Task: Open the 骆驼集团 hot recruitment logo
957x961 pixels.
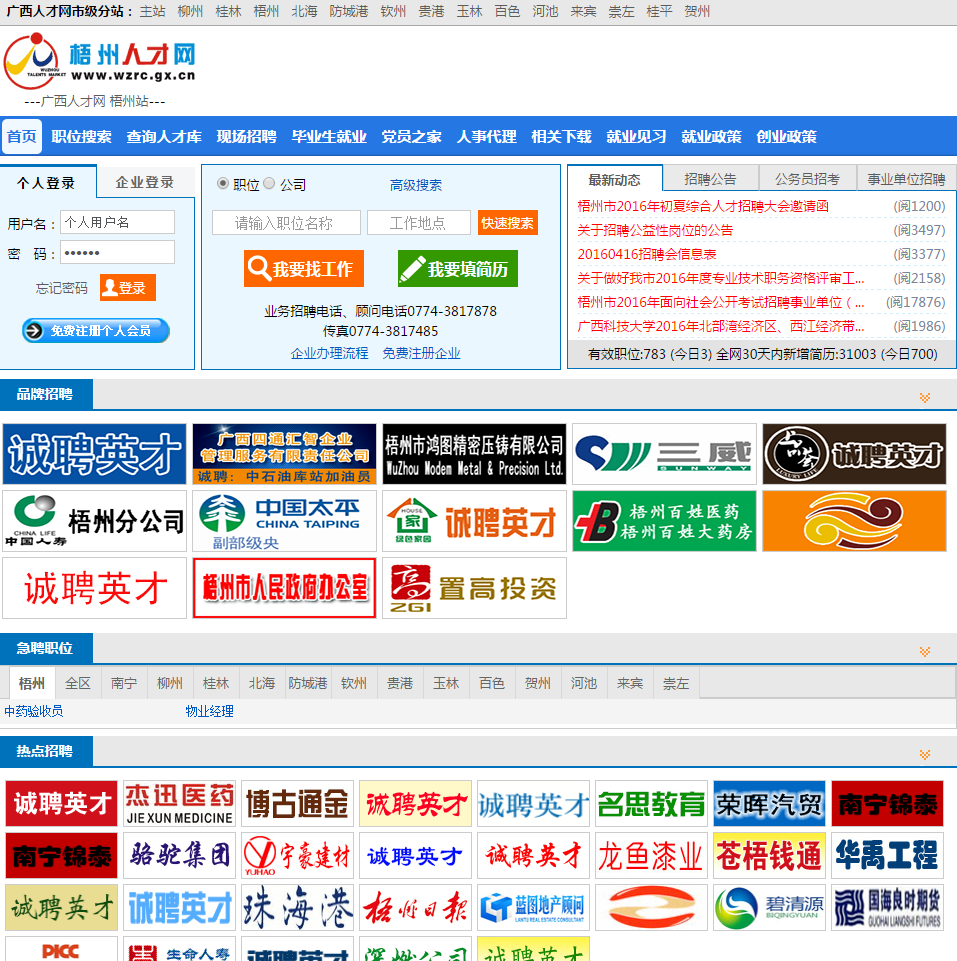Action: tap(180, 856)
